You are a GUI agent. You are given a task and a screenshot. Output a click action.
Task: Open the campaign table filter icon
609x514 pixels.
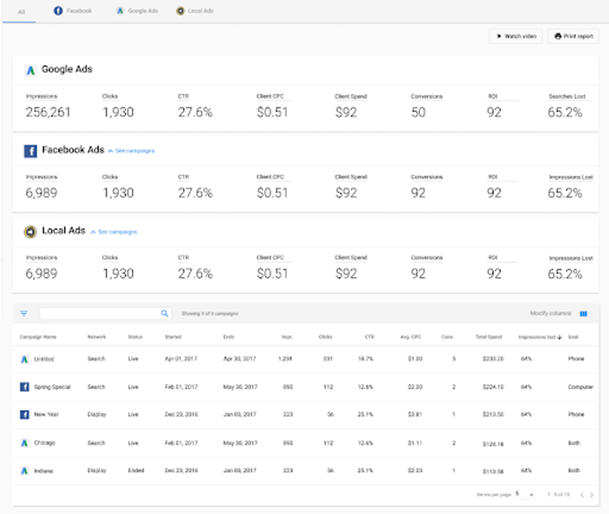(x=24, y=313)
